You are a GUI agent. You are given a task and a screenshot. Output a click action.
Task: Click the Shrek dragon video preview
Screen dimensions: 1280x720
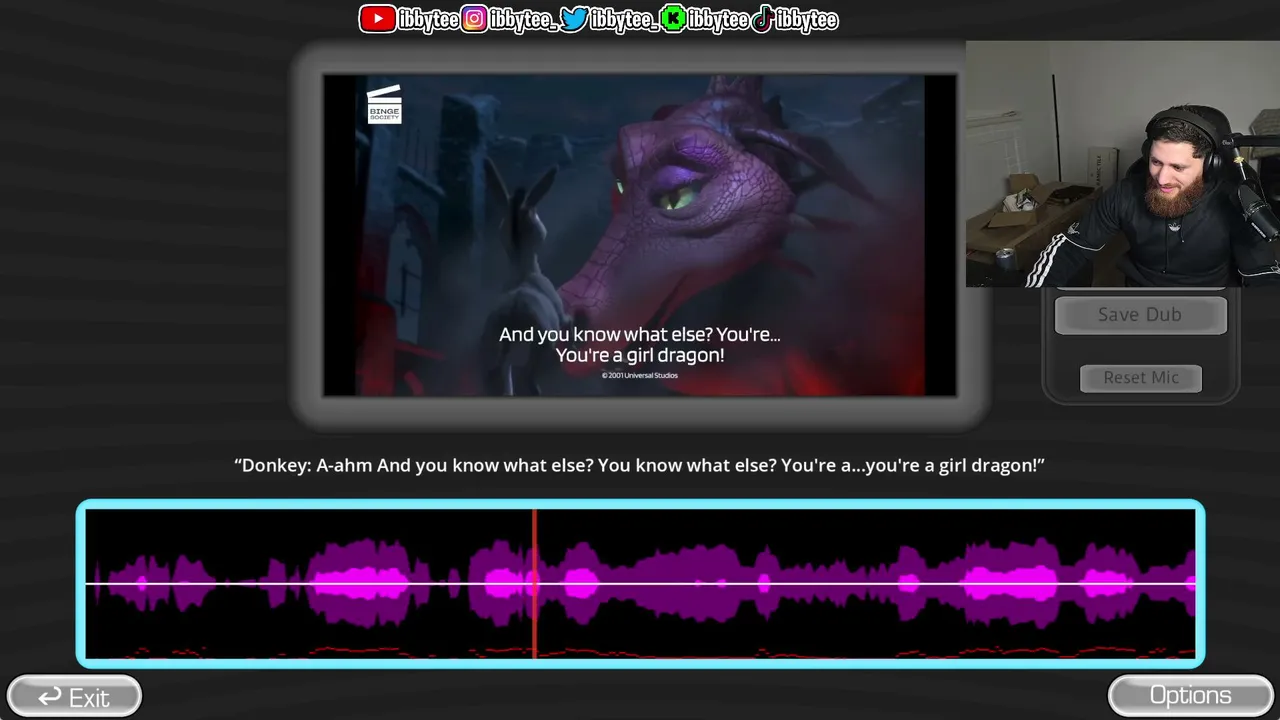point(640,235)
